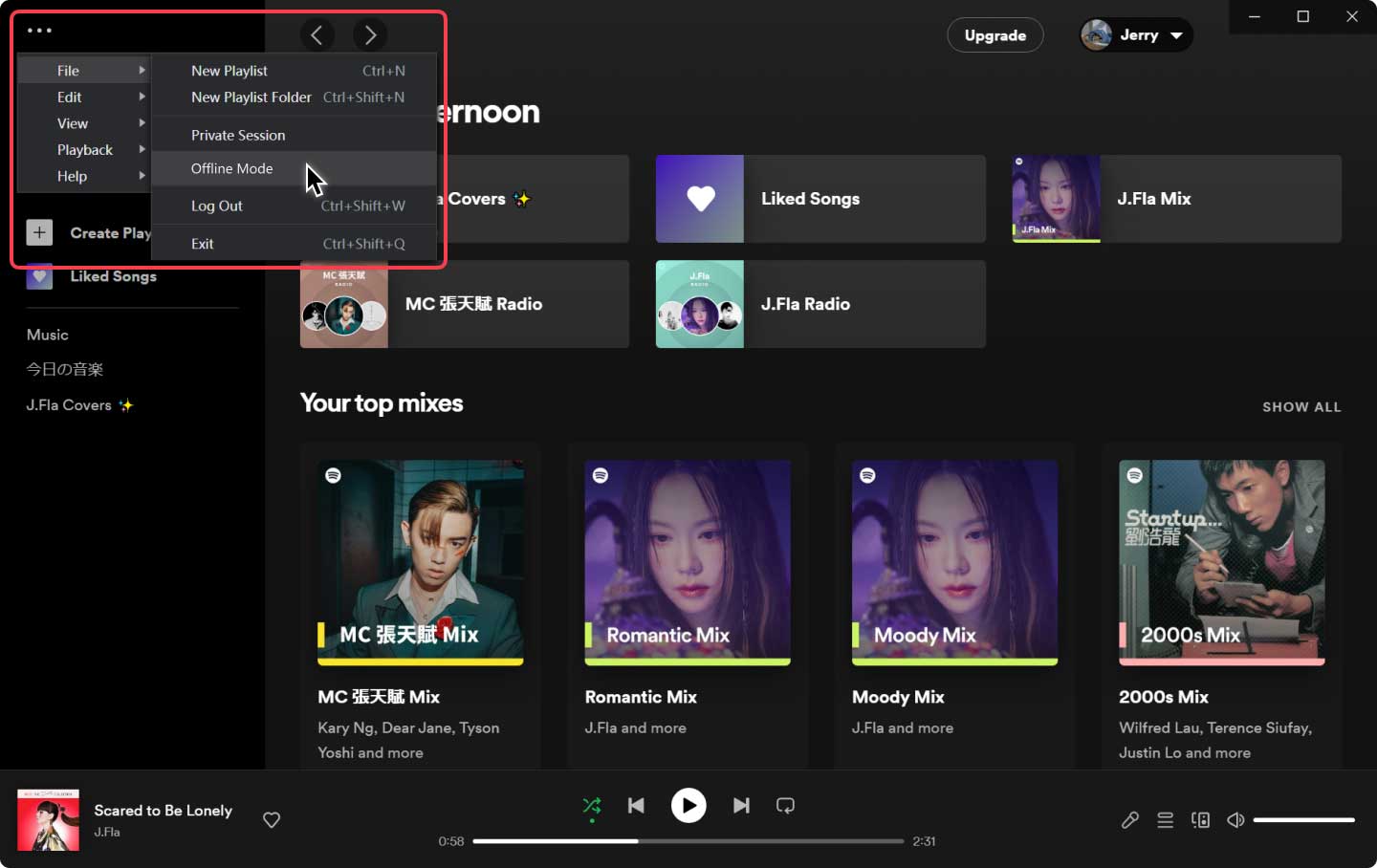Click the play button
The height and width of the screenshot is (868, 1377).
click(688, 806)
